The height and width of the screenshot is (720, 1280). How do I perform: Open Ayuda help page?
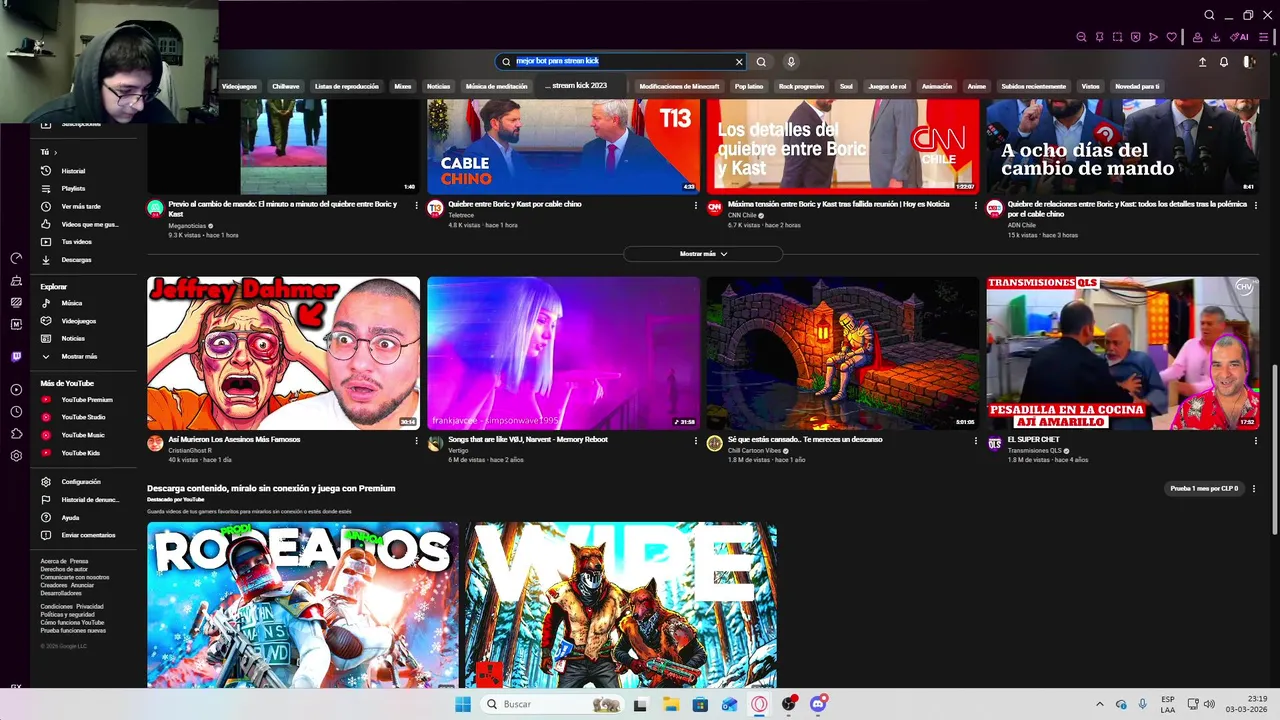point(70,518)
